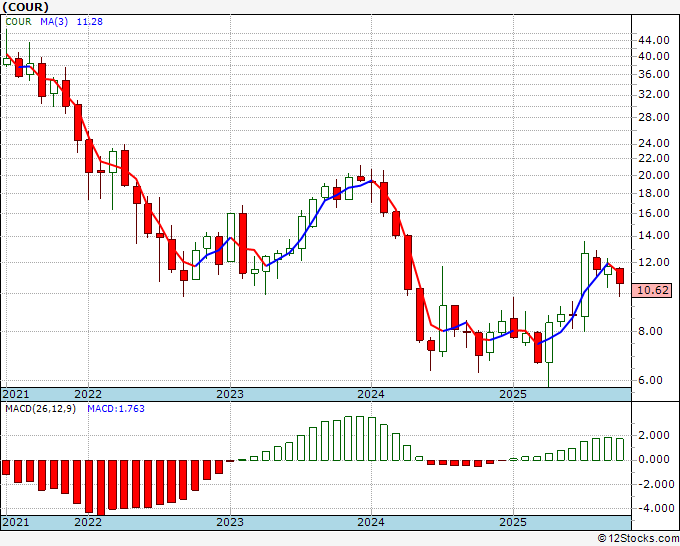Select the MA(3) legend label
Screen dimensions: 680x546
54,22
